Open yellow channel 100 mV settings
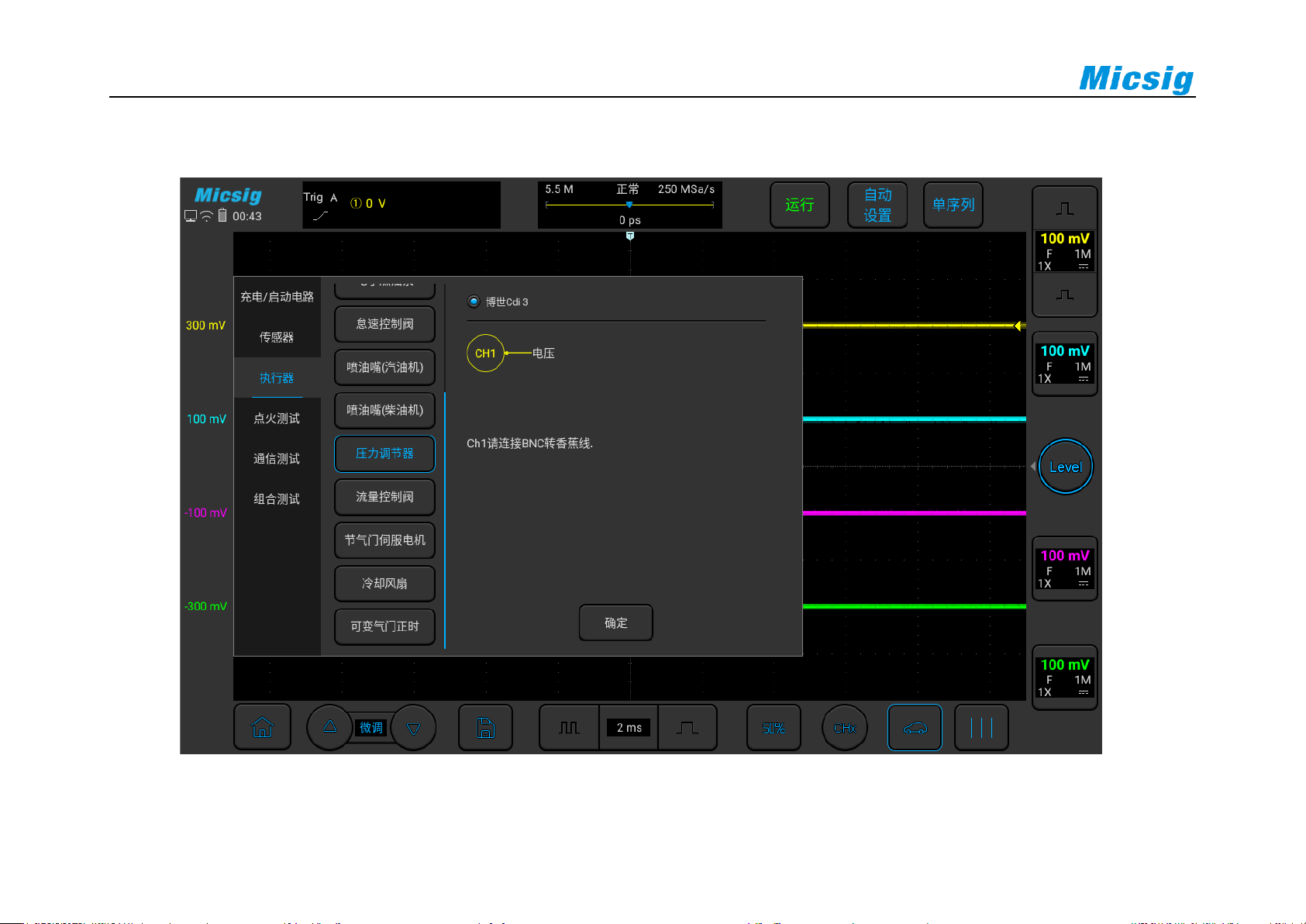Viewport: 1306px width, 924px height. [x=1065, y=250]
